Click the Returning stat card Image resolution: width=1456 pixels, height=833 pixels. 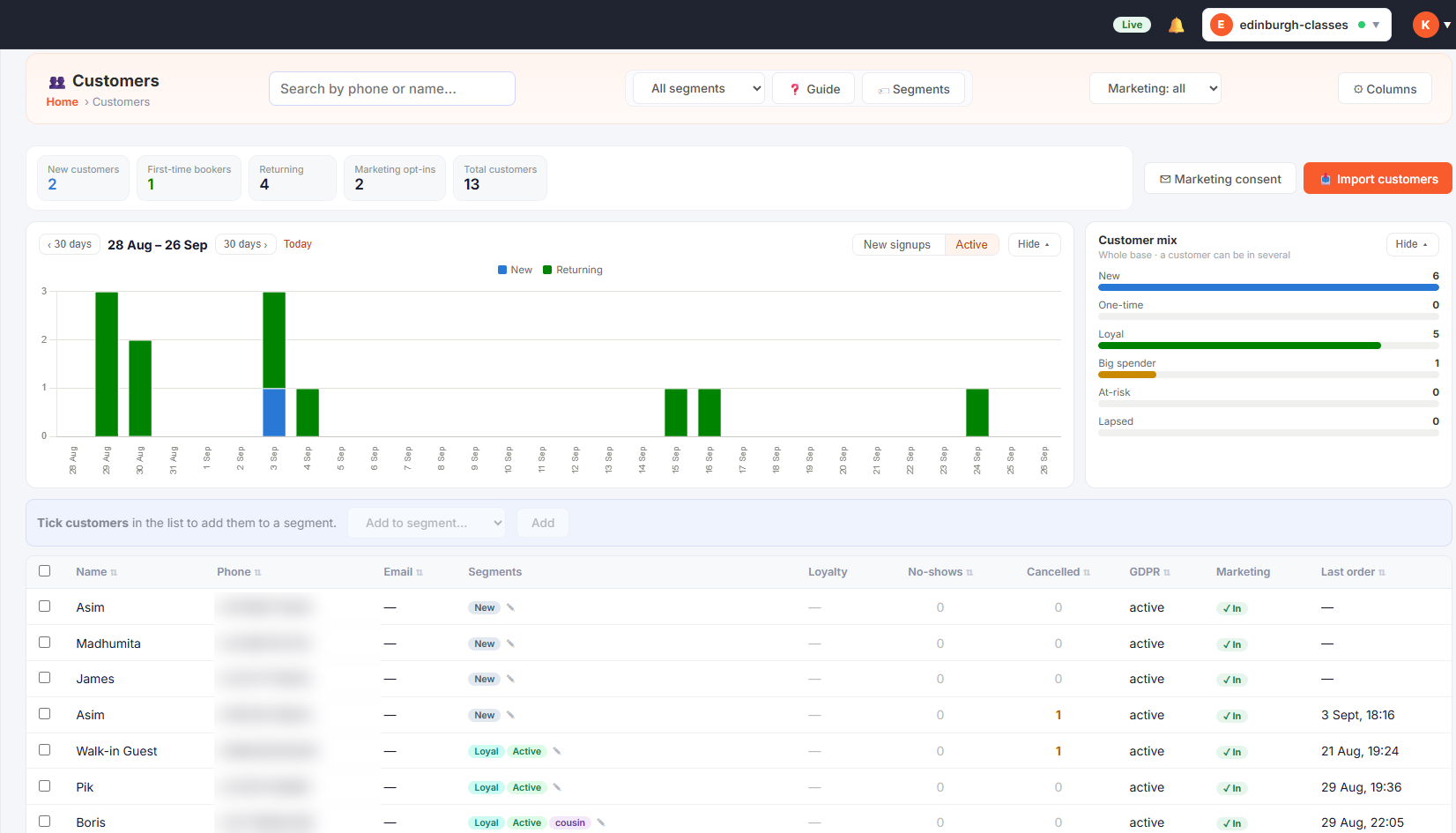coord(293,178)
